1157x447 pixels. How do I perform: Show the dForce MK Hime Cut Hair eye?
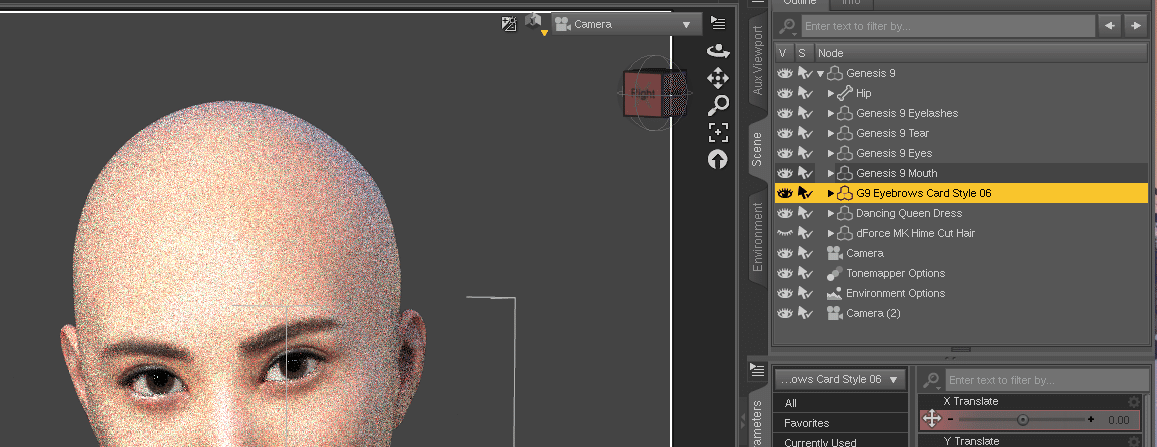point(784,233)
